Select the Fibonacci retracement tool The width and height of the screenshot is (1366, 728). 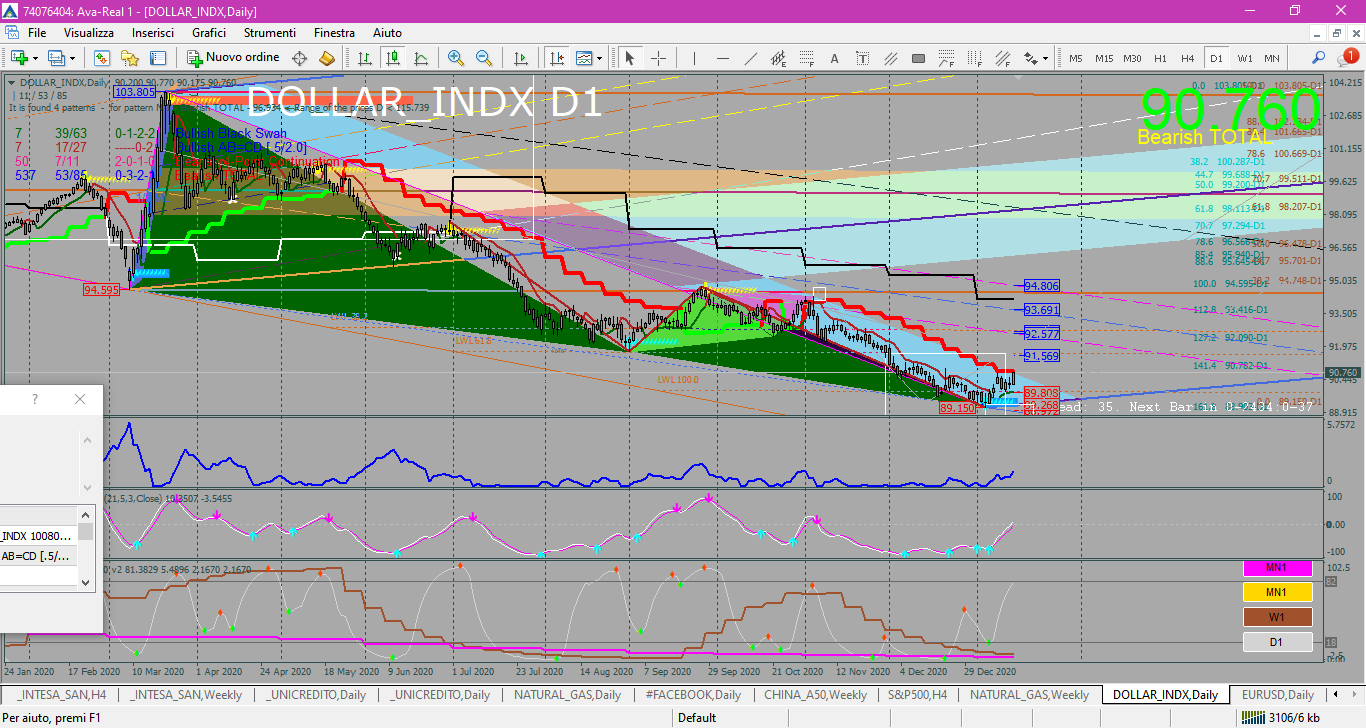(806, 58)
